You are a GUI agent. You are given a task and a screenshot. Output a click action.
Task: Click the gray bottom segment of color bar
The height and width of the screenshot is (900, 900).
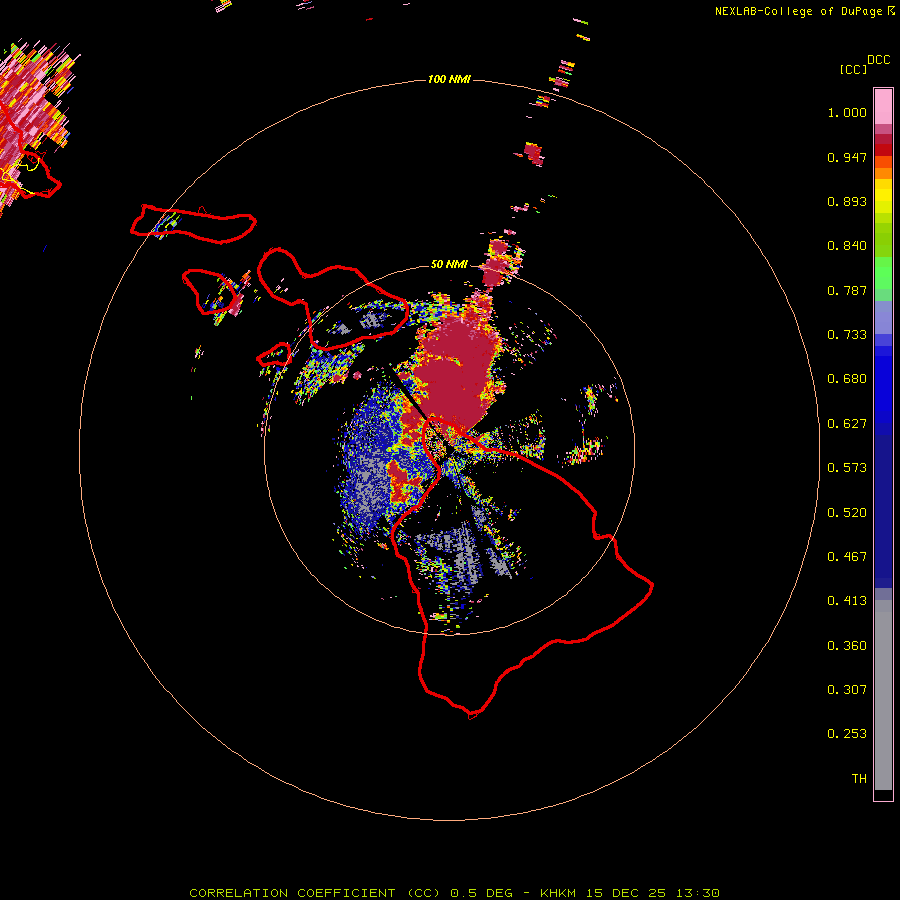coord(883,695)
